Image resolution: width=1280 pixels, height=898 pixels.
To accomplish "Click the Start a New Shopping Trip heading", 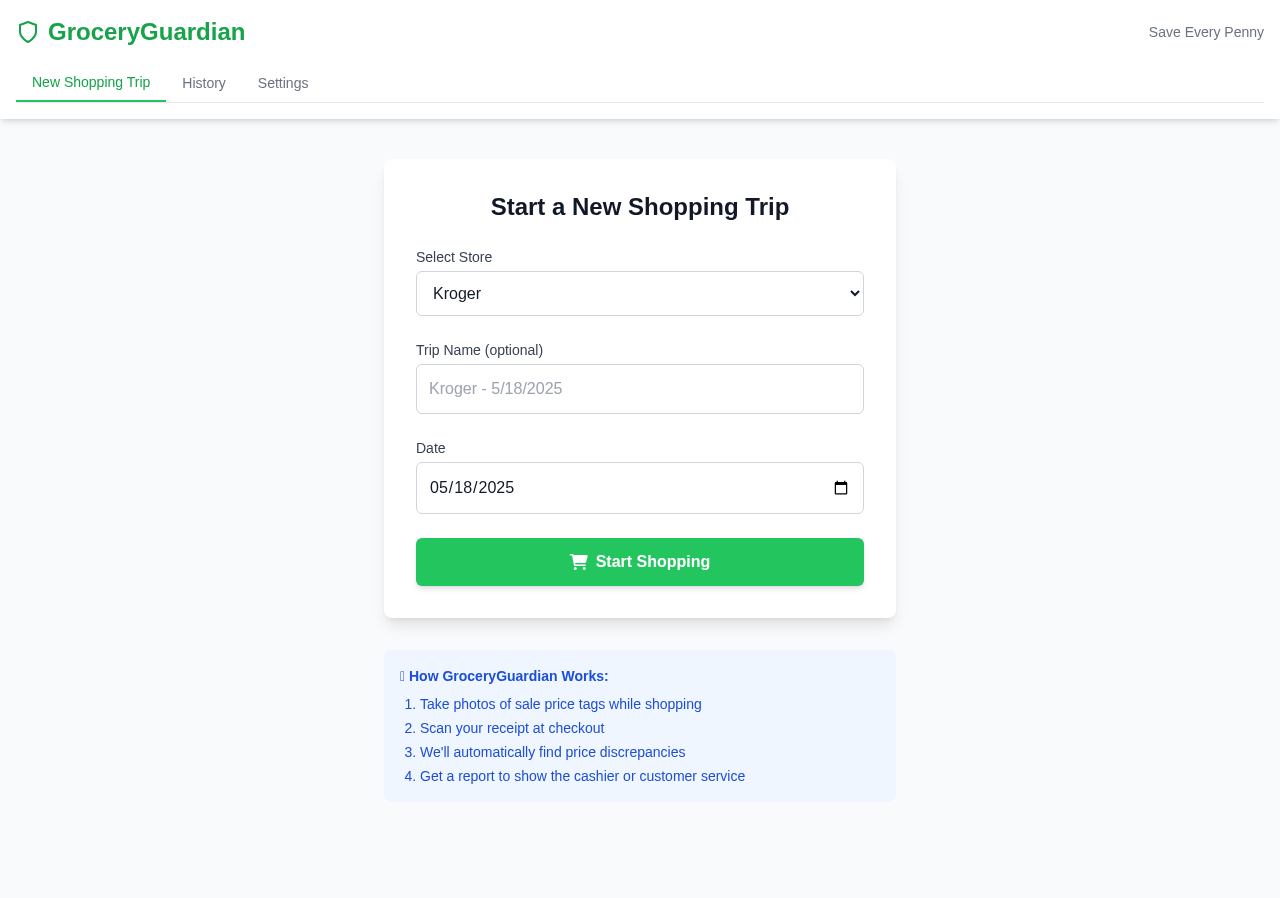I will [x=639, y=207].
